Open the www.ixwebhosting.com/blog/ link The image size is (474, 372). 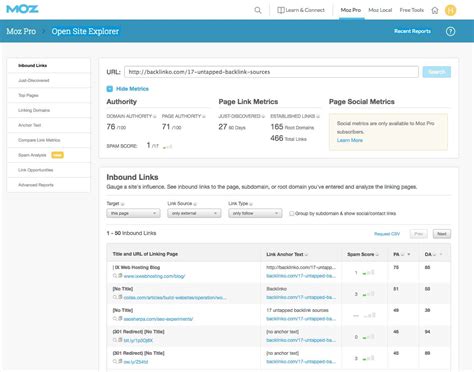click(x=154, y=276)
